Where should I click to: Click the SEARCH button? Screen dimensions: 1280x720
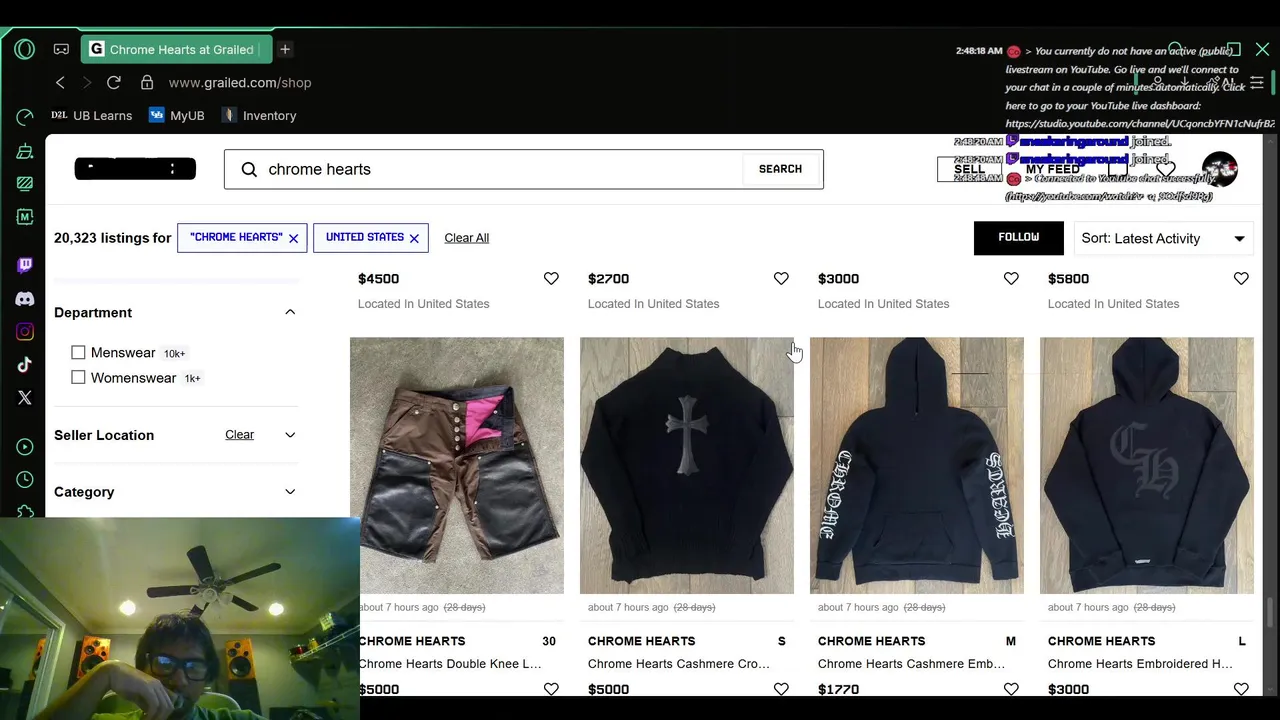[x=780, y=169]
